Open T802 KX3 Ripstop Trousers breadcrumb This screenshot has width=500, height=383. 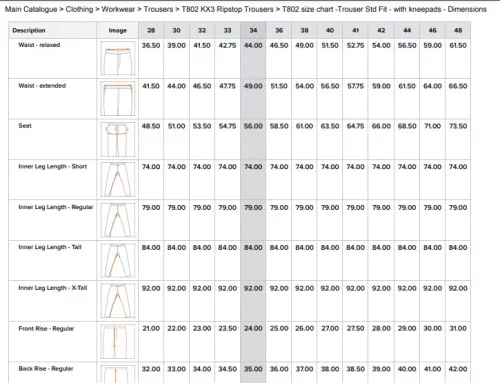[x=227, y=9]
